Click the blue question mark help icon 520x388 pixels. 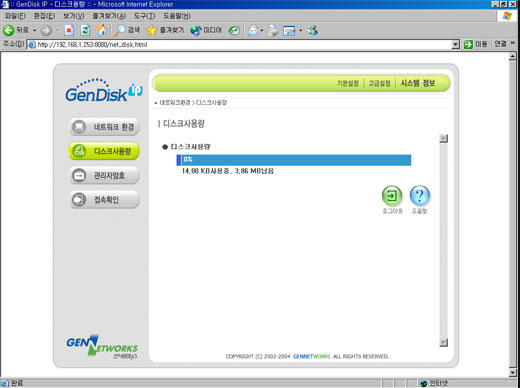(x=420, y=195)
